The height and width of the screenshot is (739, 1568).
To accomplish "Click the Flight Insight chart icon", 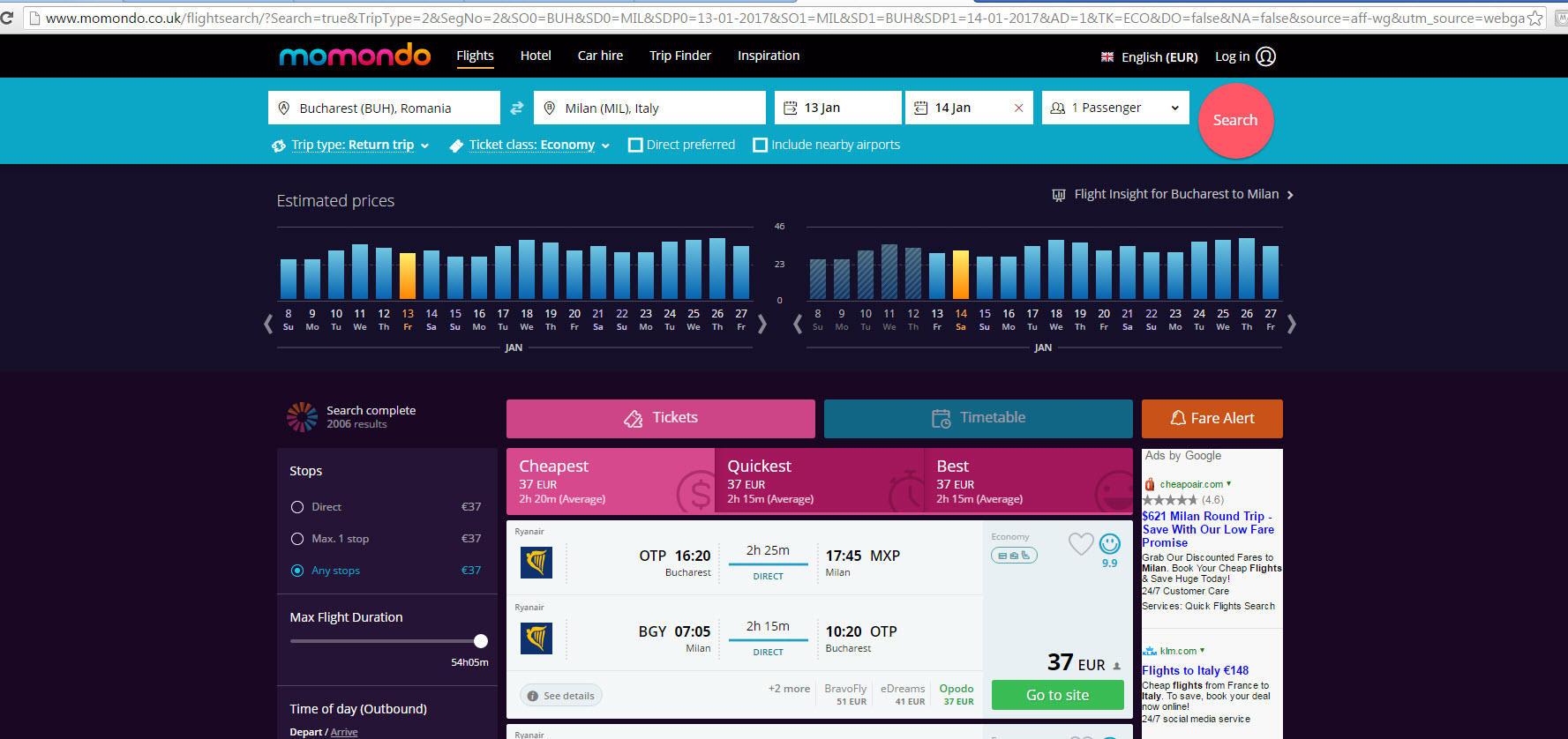I will [1059, 195].
